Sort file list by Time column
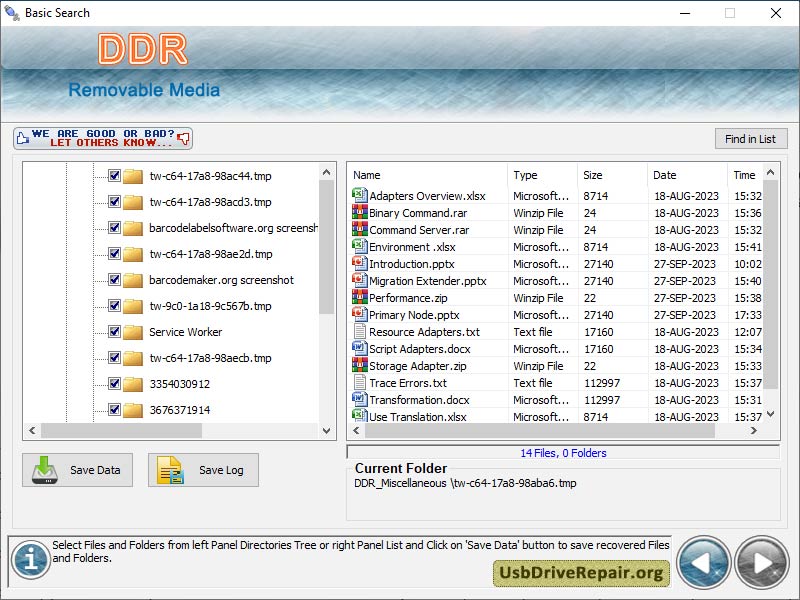800x600 pixels. [745, 175]
